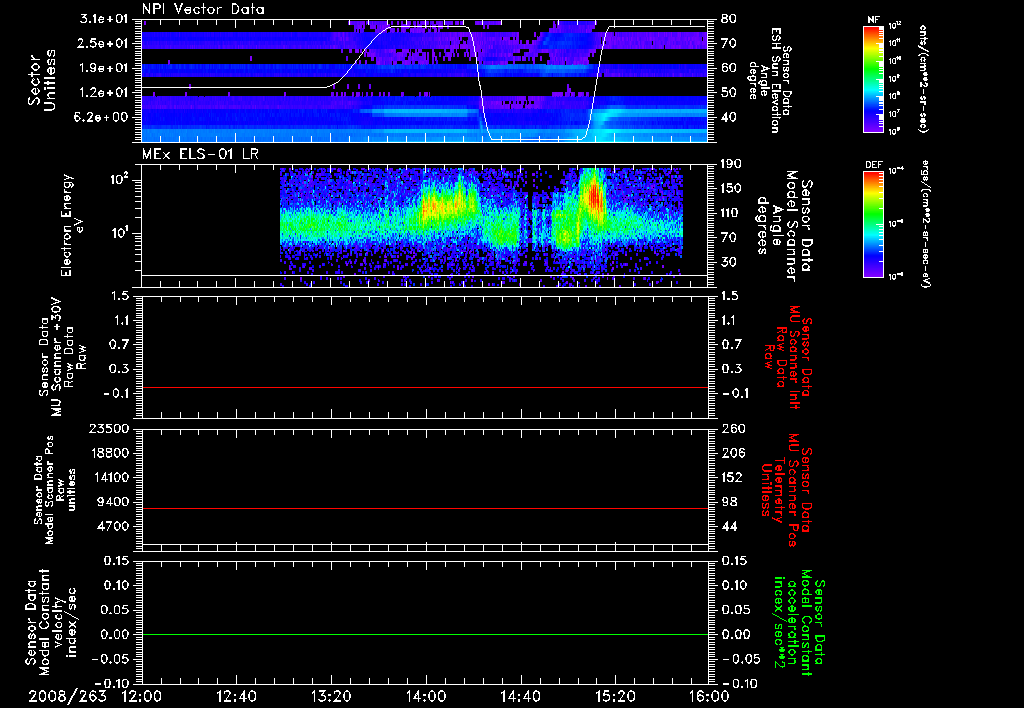Click the NPI Vector Data panel title

point(203,9)
